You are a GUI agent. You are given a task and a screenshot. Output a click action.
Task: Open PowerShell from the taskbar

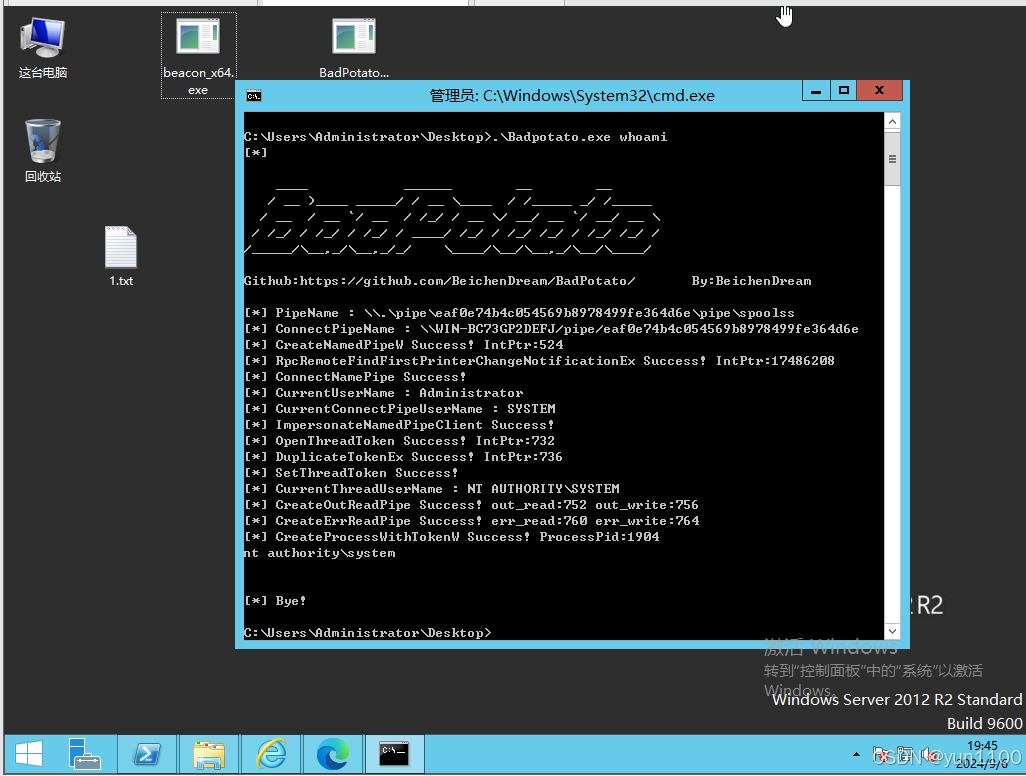click(147, 754)
